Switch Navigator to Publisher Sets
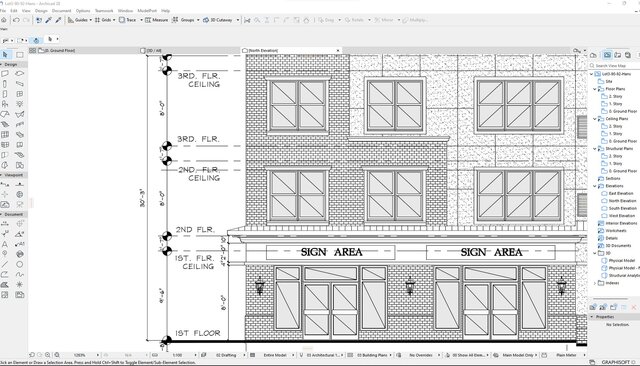 click(628, 55)
